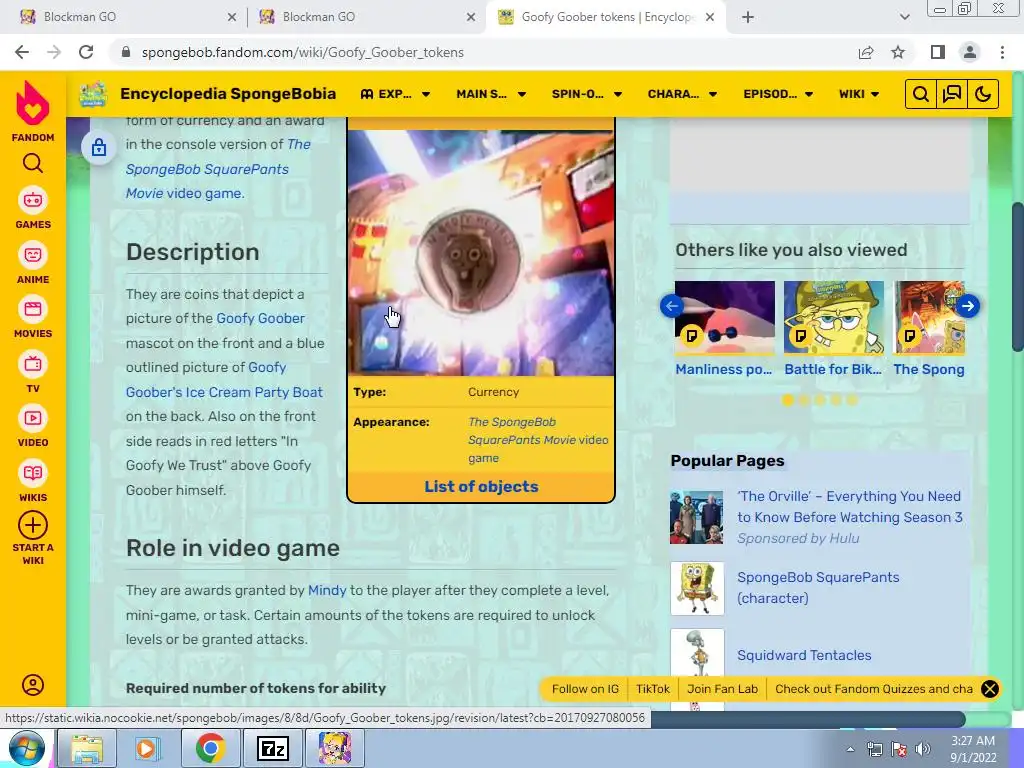
Task: Click the taskbar volume speaker icon
Action: (923, 749)
